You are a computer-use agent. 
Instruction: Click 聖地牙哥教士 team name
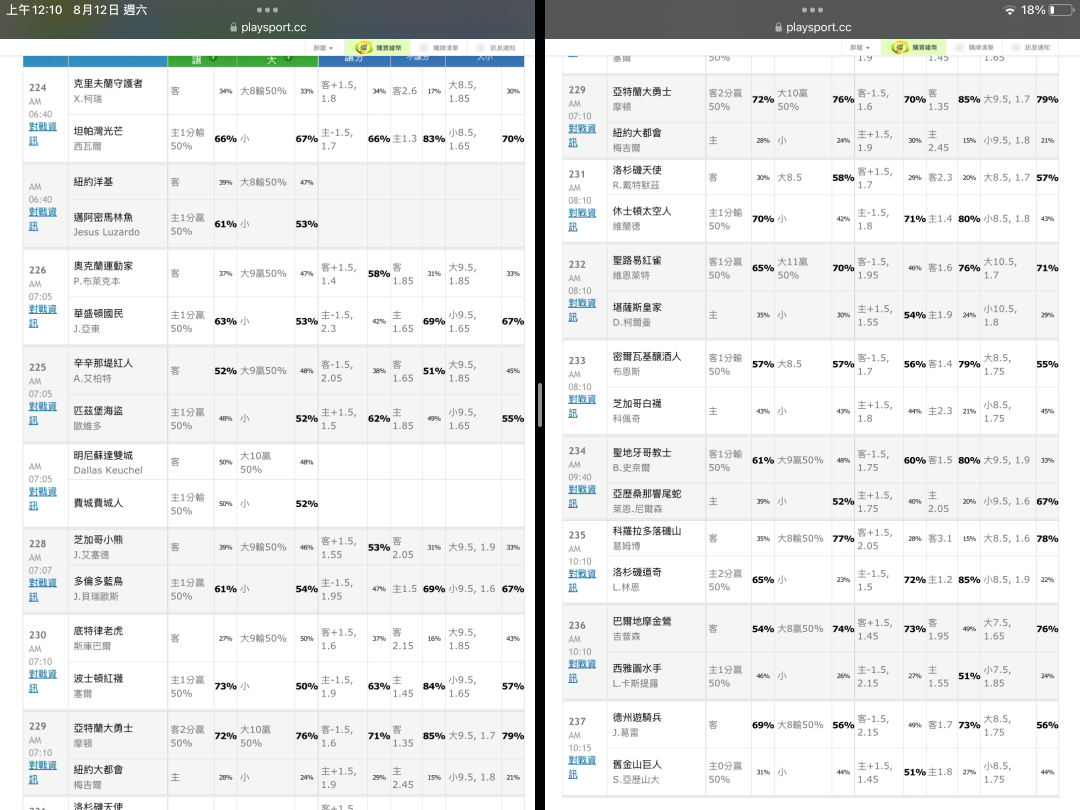pyautogui.click(x=642, y=453)
